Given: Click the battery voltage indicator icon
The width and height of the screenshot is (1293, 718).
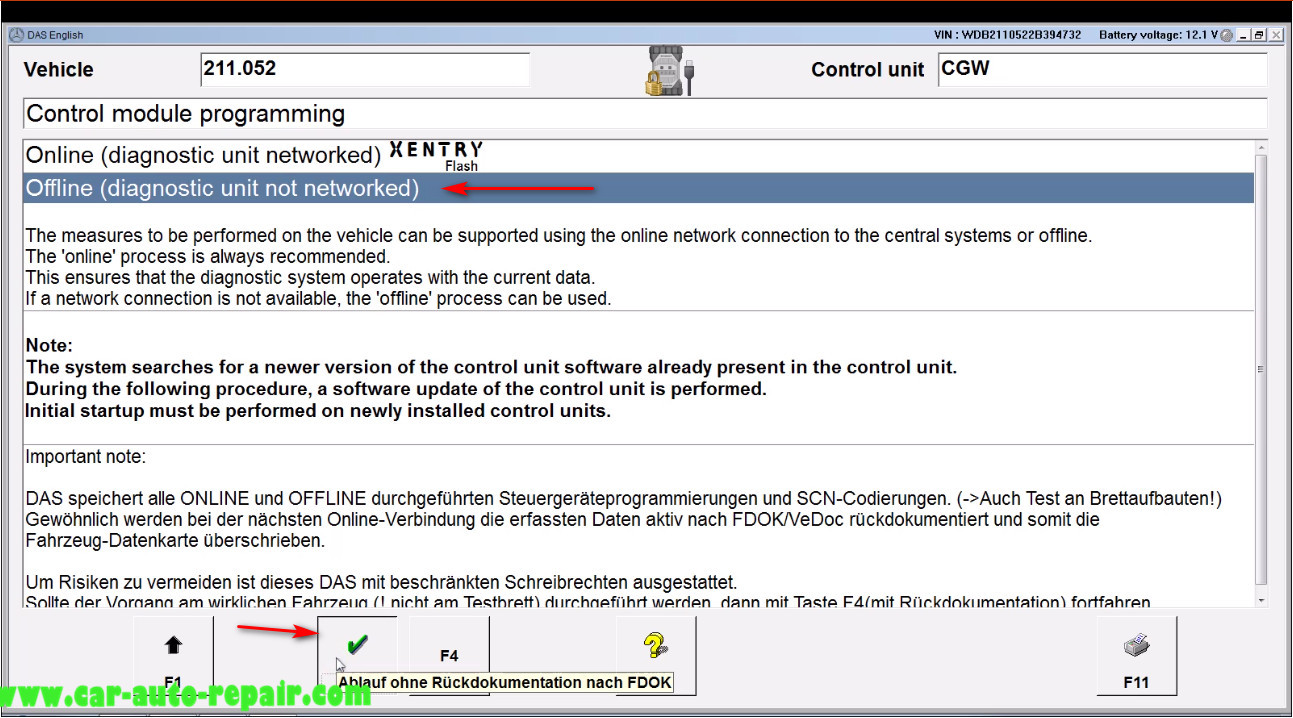Looking at the screenshot, I should pyautogui.click(x=1227, y=35).
